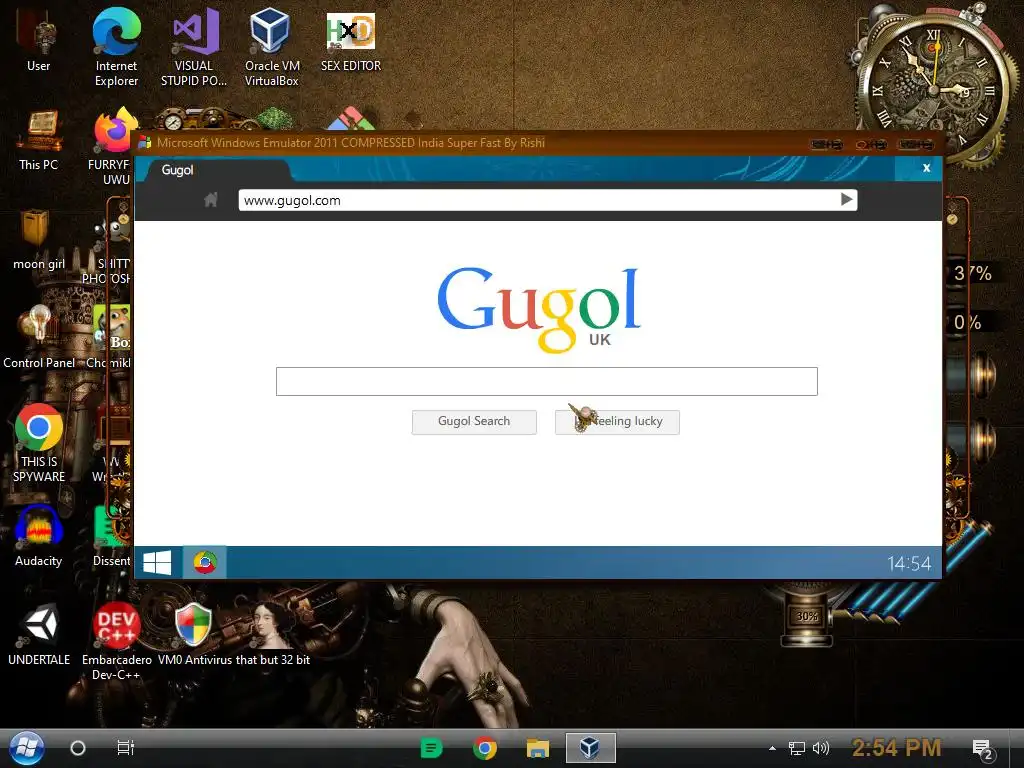The height and width of the screenshot is (768, 1024).
Task: Open Chrome from the host taskbar
Action: tap(485, 748)
